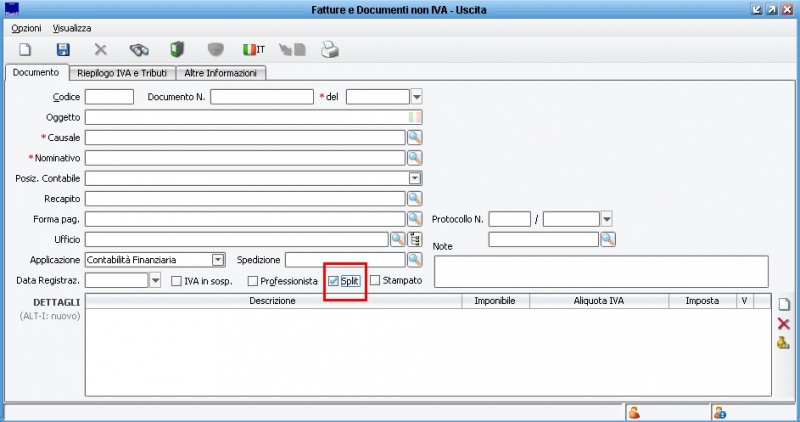Click into the Documento N. field
Image resolution: width=800 pixels, height=422 pixels.
point(262,96)
